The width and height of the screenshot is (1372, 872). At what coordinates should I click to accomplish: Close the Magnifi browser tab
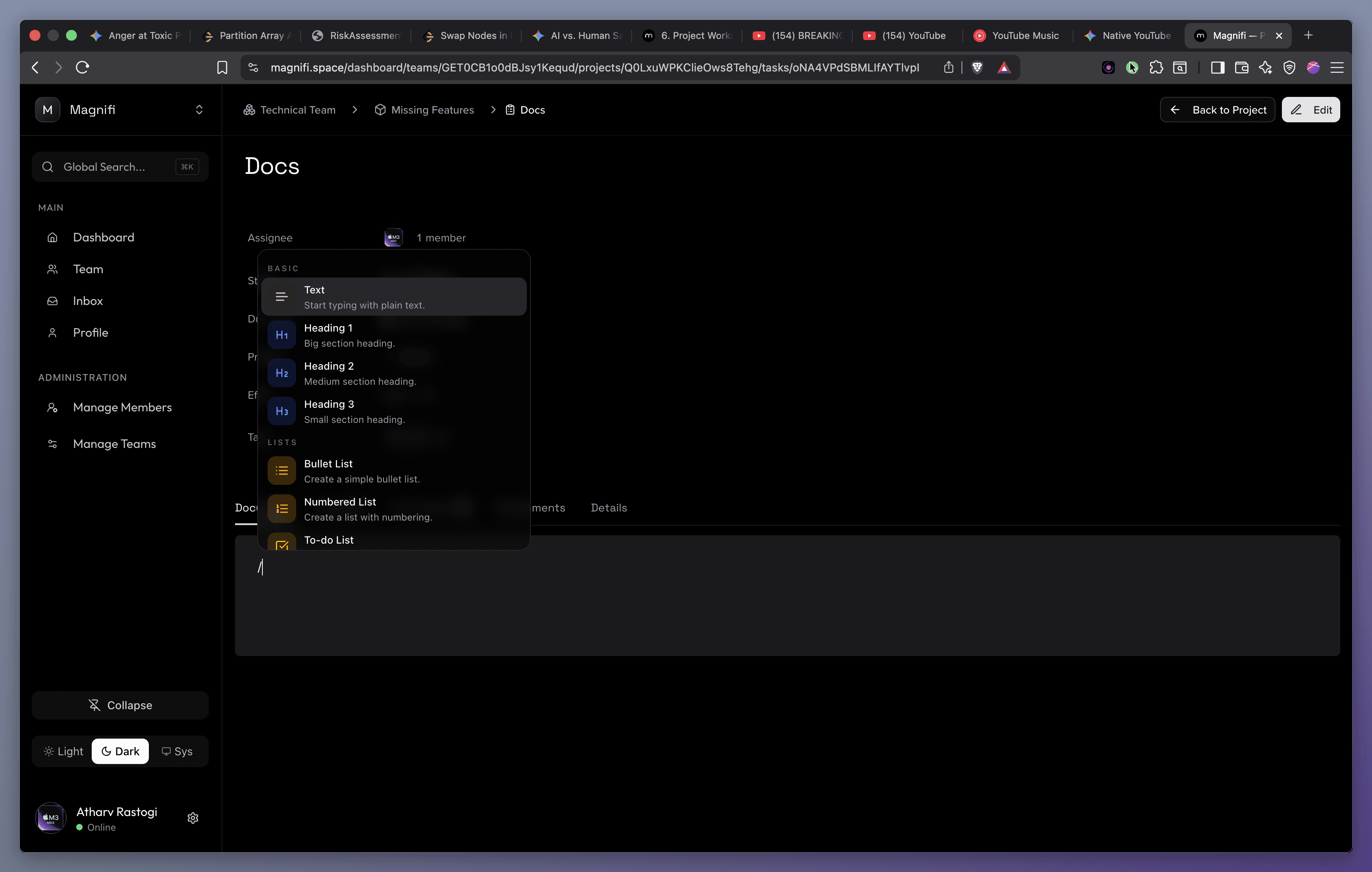click(x=1279, y=35)
